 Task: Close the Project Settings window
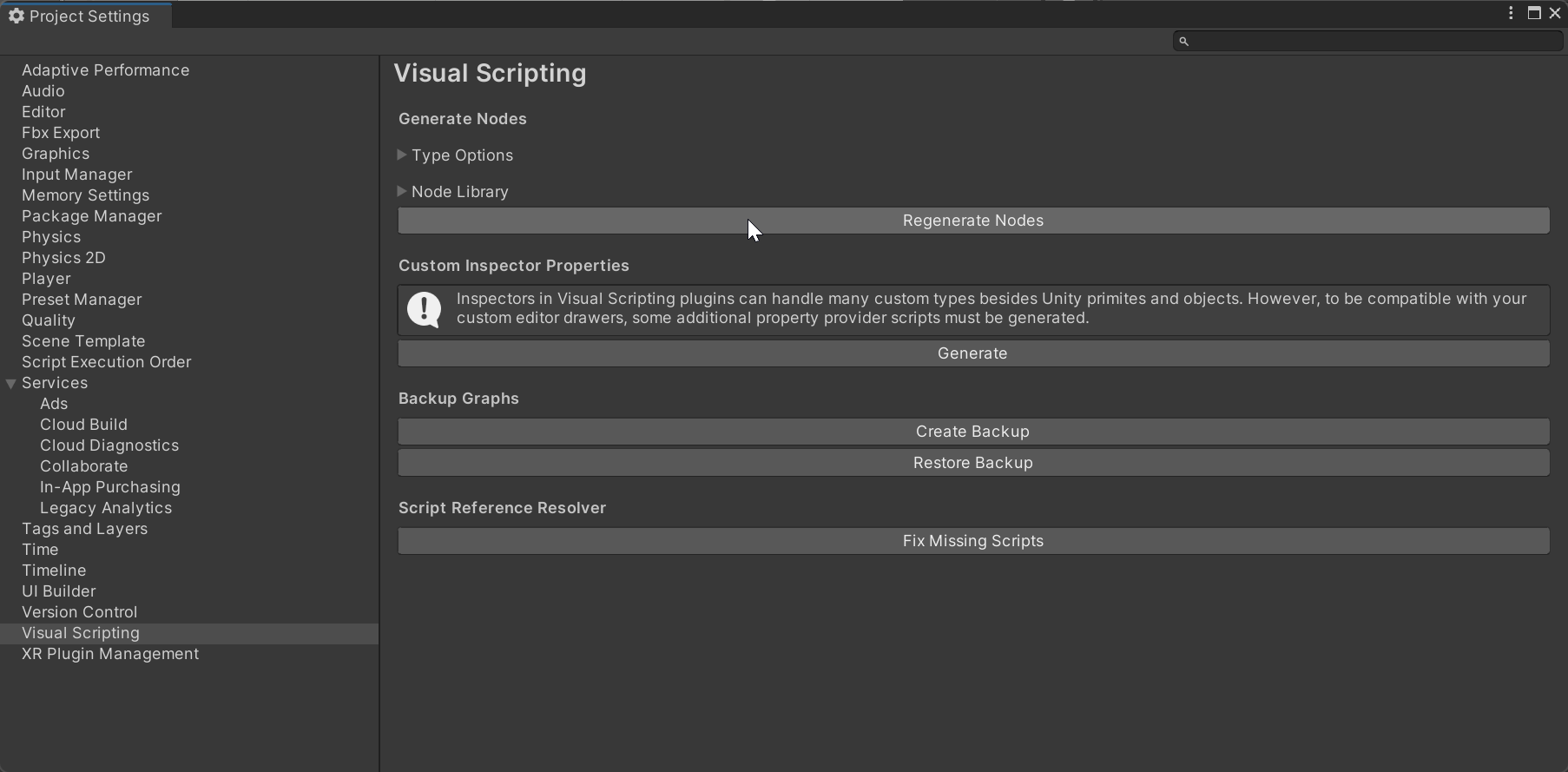(x=1555, y=13)
